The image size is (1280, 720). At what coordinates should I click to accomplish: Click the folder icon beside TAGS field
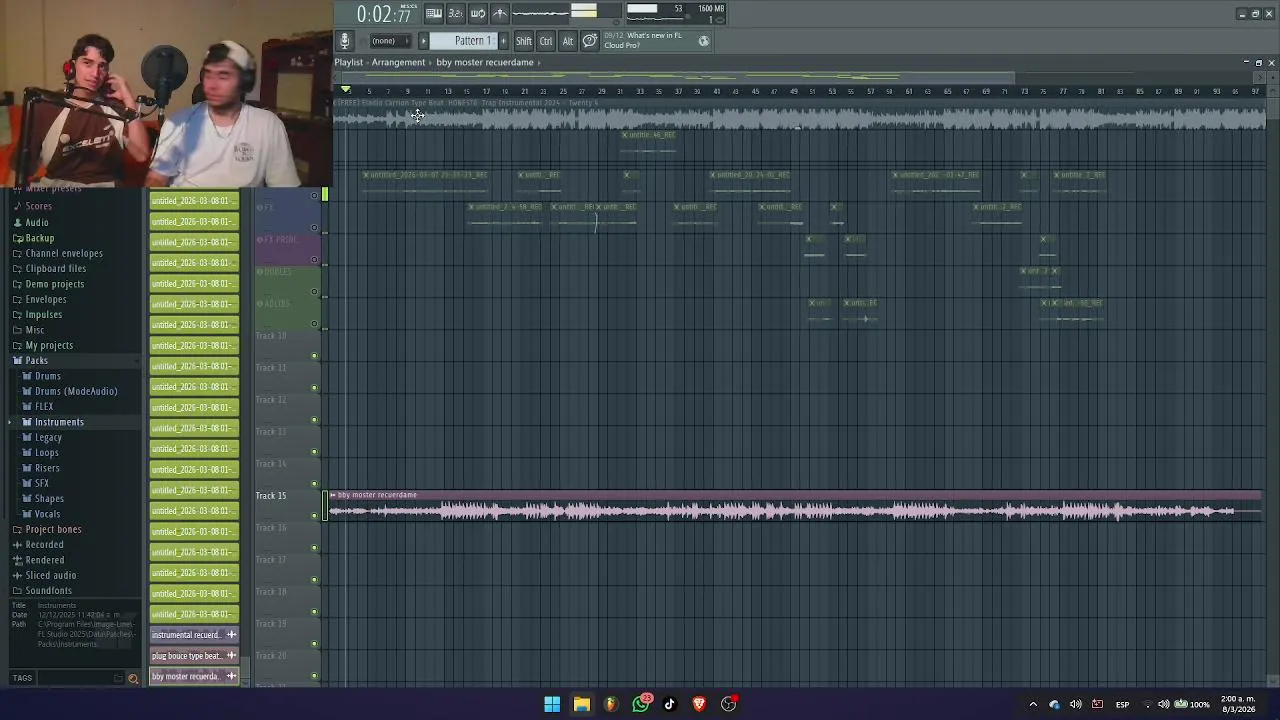[x=118, y=678]
